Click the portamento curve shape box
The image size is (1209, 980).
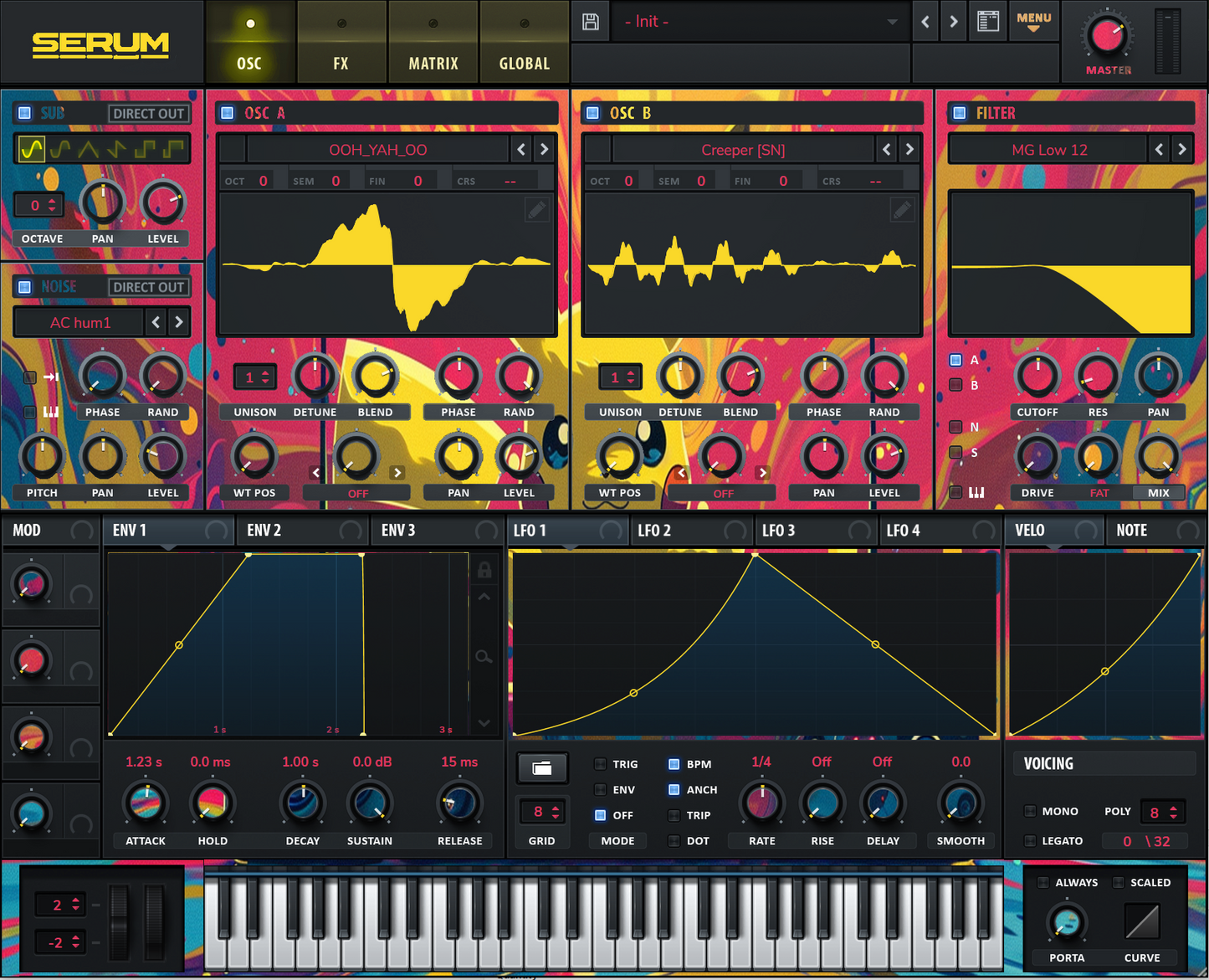1142,922
